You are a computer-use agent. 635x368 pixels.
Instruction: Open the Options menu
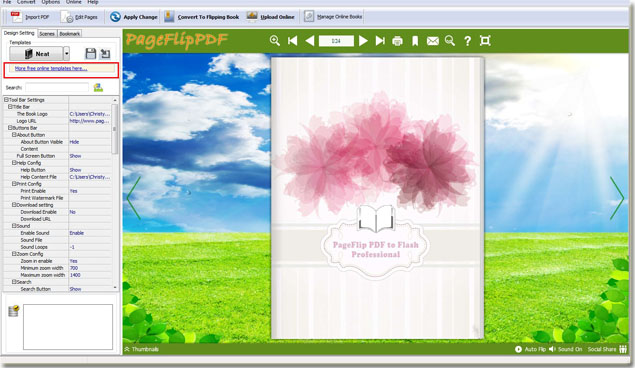click(x=51, y=2)
